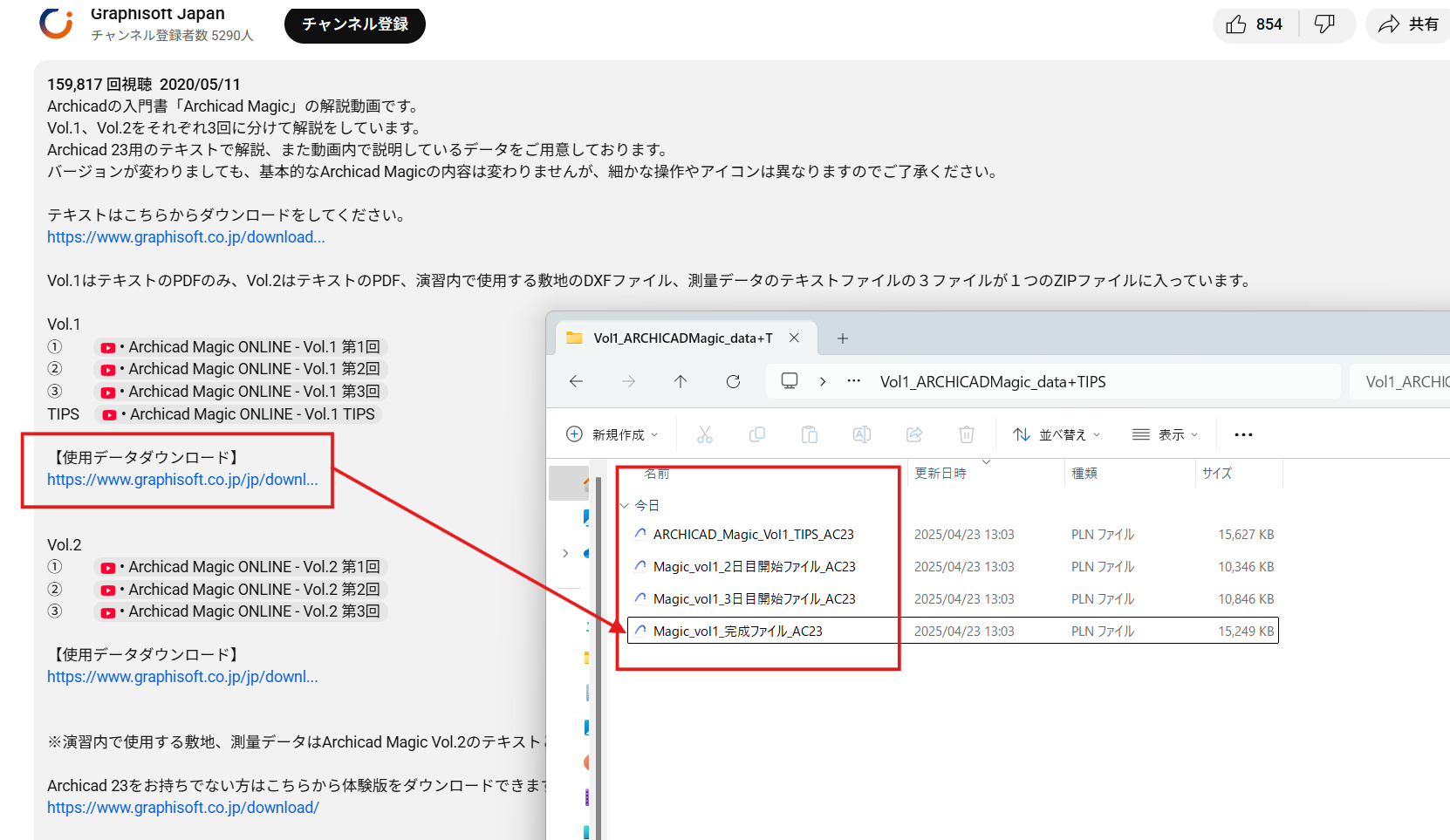Click the Paste clipboard icon

point(810,434)
